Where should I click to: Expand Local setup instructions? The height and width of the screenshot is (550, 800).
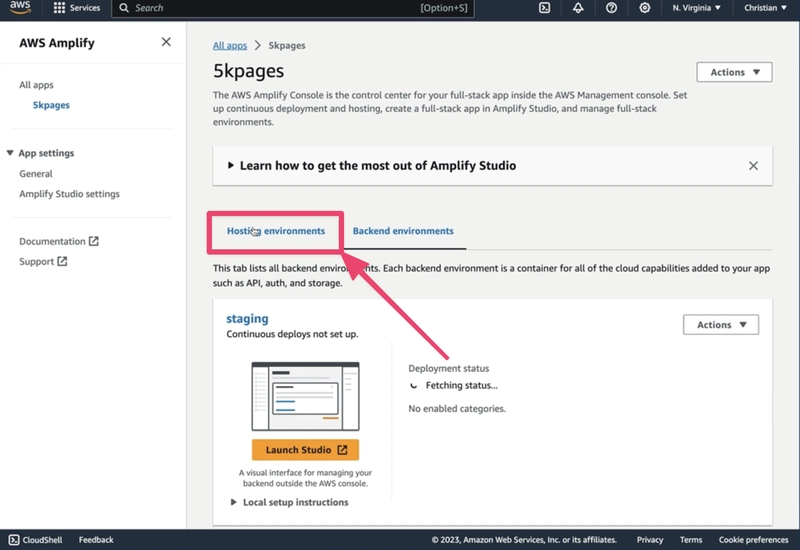(x=289, y=502)
